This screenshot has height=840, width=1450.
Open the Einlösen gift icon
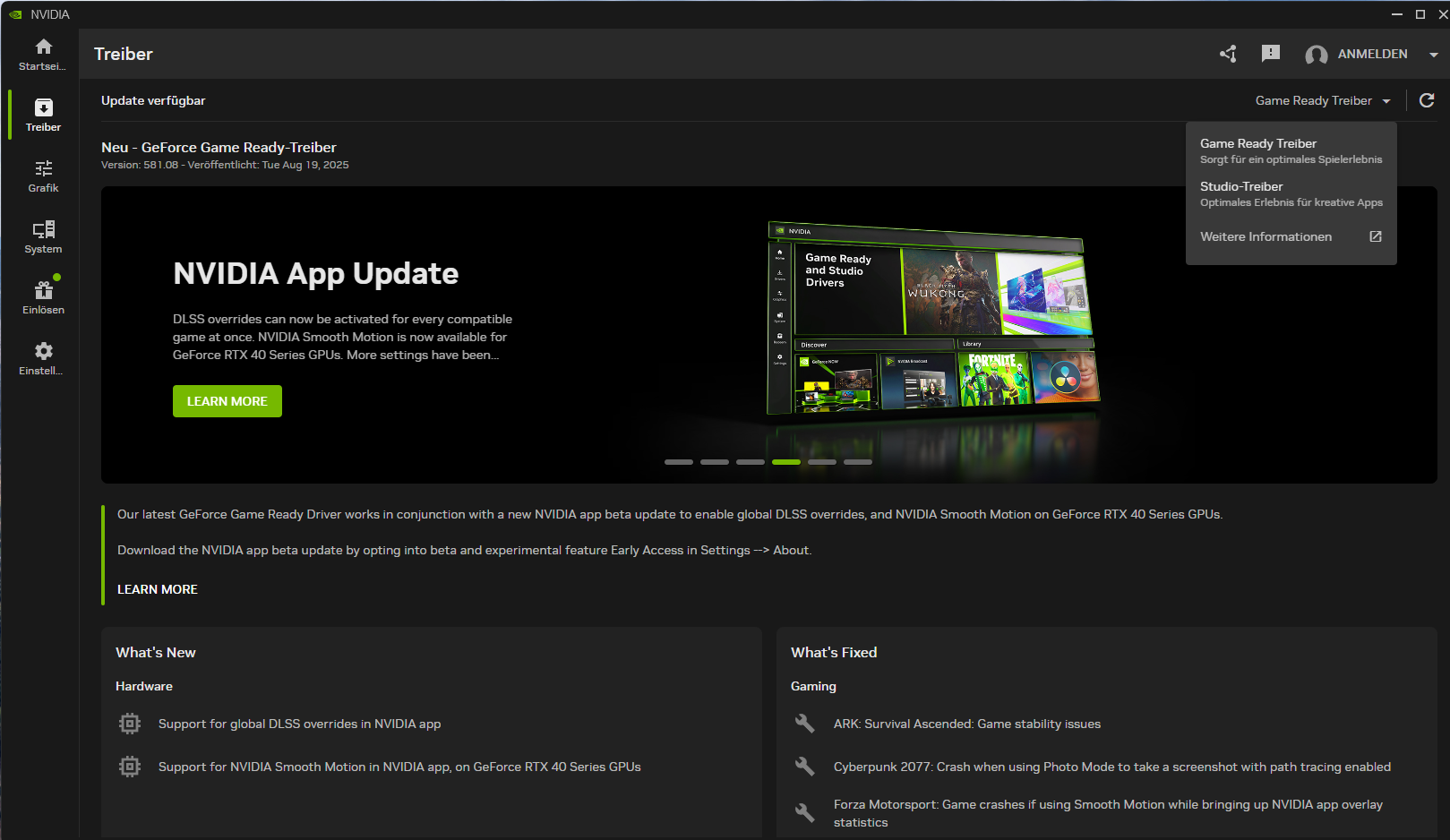43,290
